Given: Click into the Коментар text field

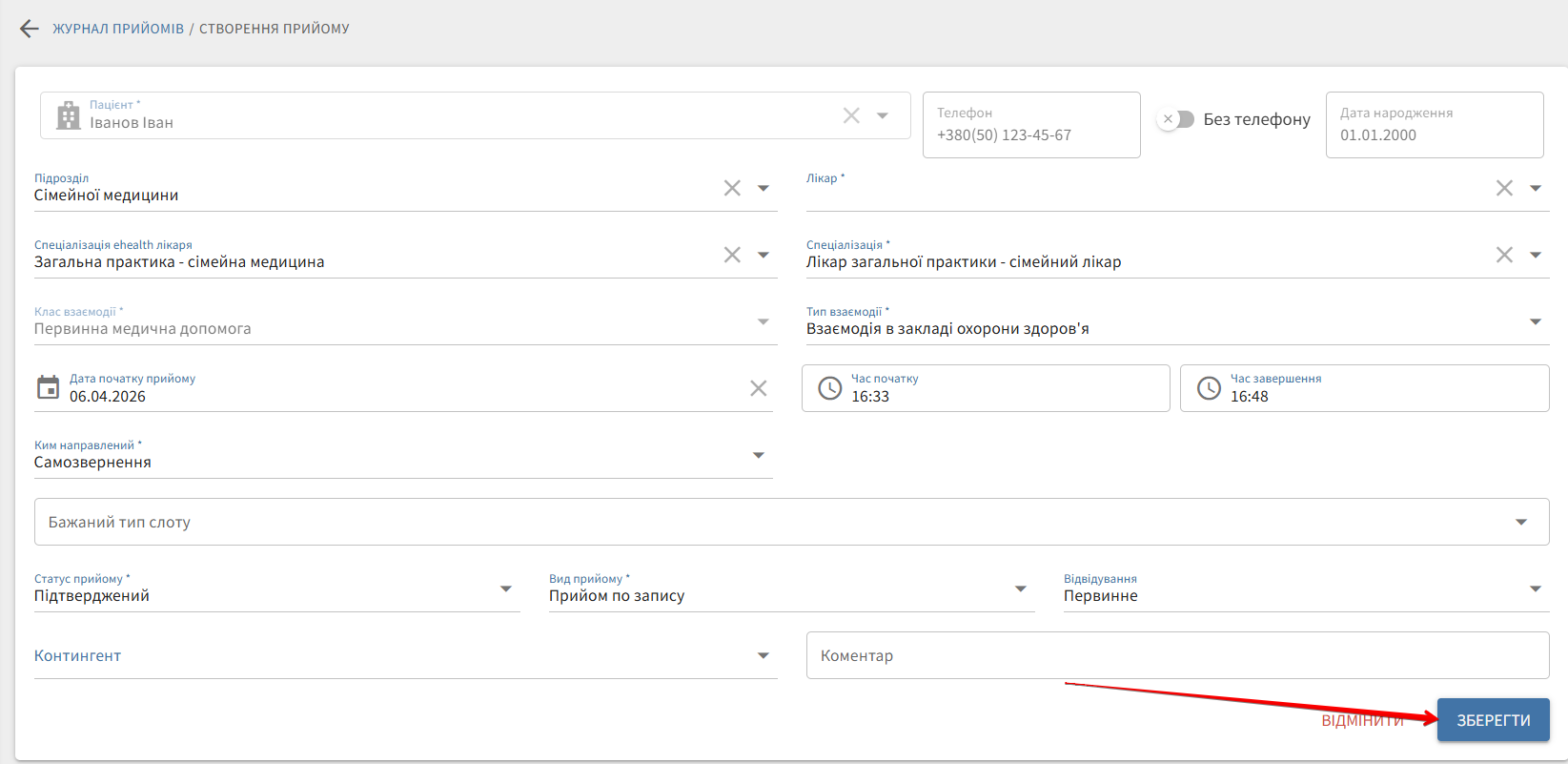Looking at the screenshot, I should [1177, 655].
